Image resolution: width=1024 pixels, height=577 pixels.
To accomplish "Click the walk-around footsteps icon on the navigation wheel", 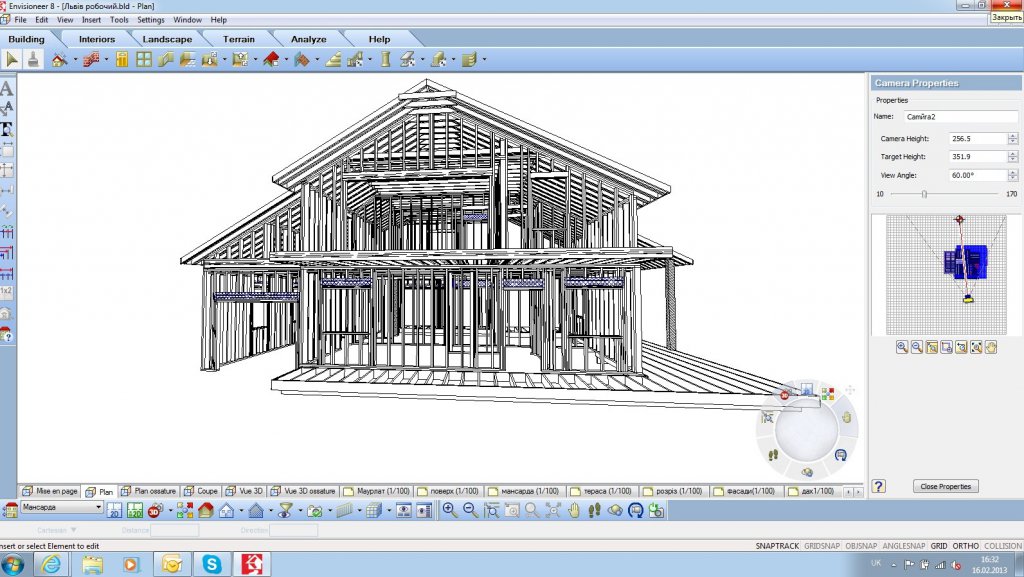I will [773, 455].
